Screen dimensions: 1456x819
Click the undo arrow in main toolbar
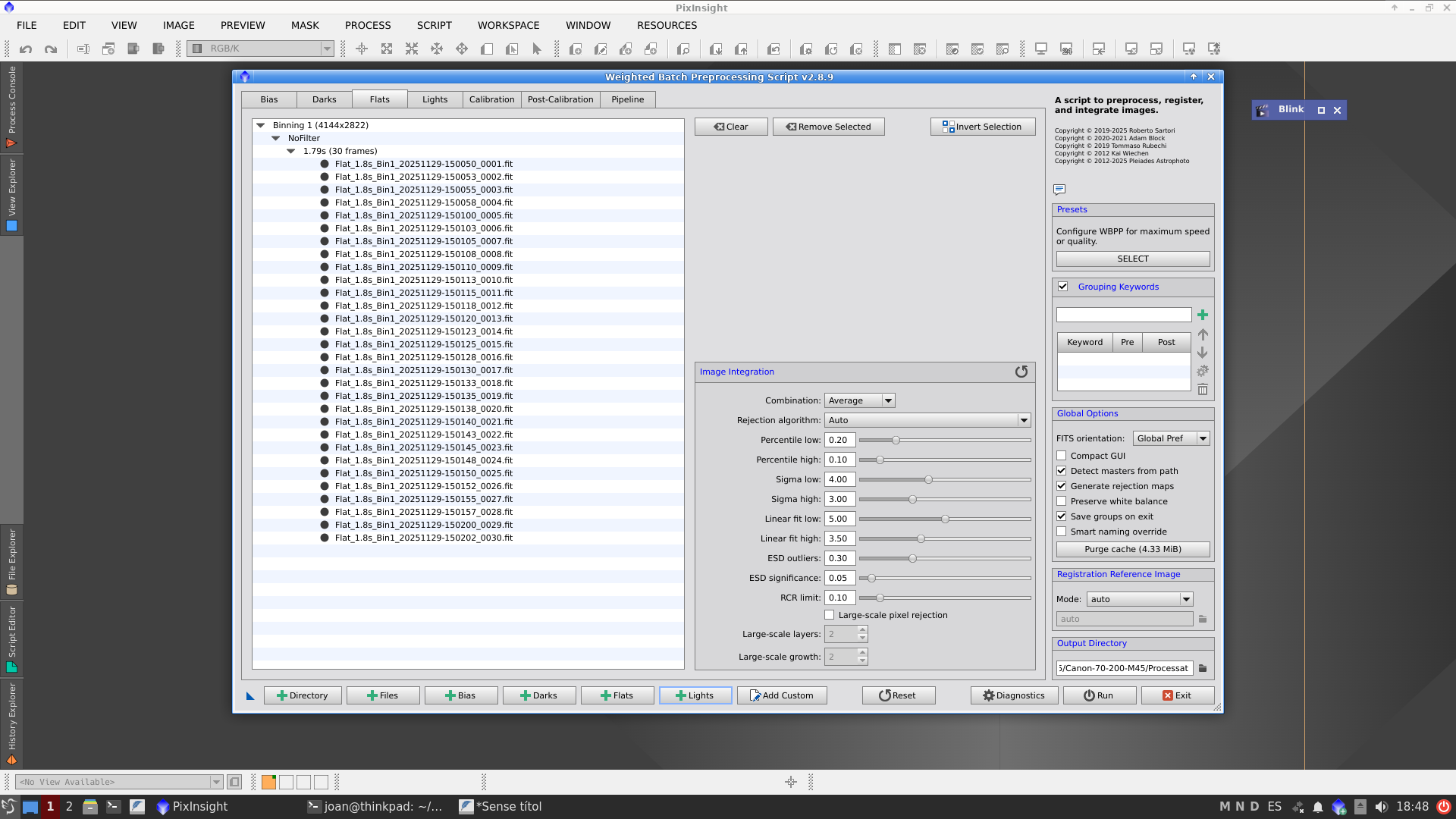(x=26, y=49)
